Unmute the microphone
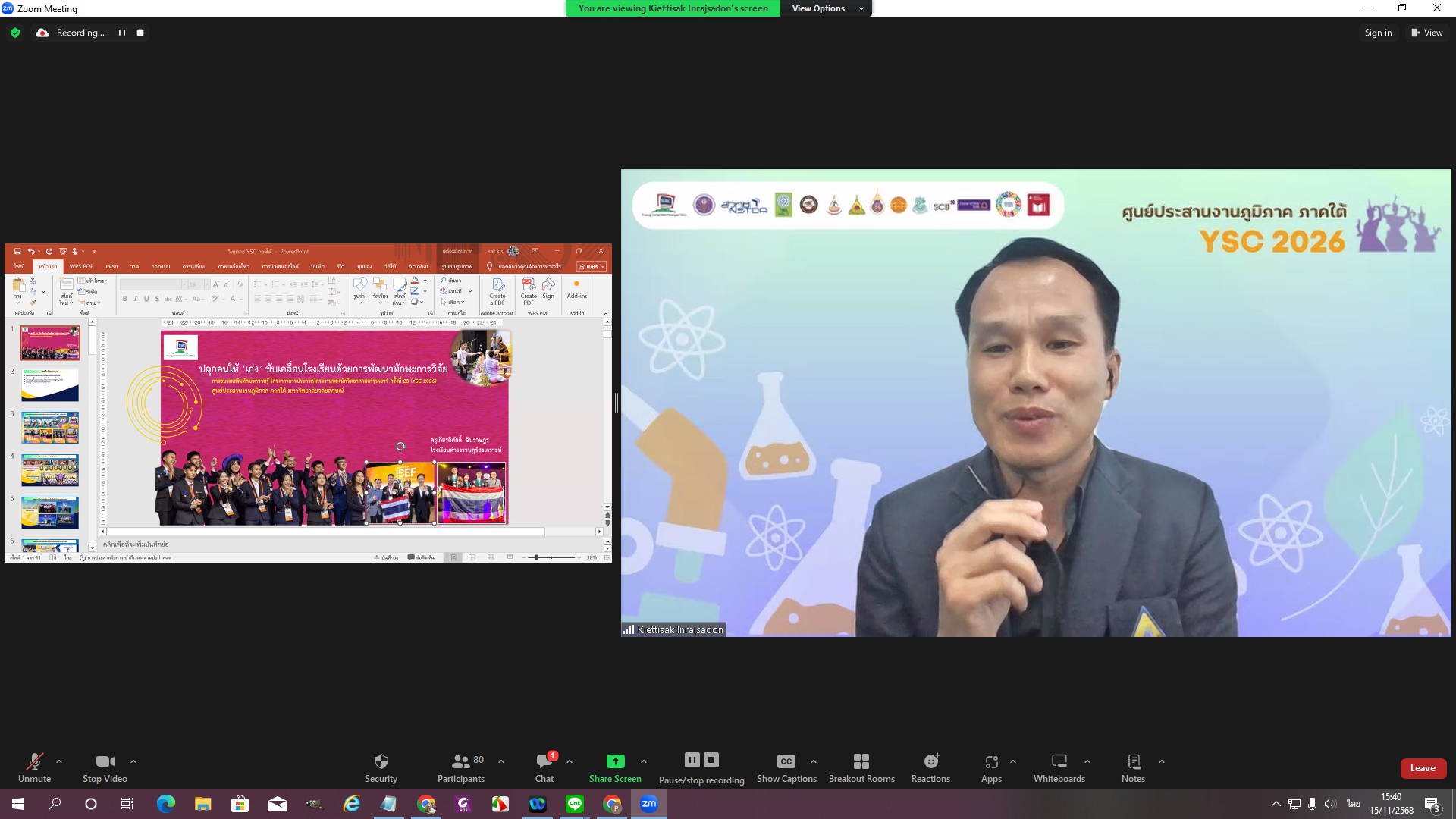 pyautogui.click(x=34, y=761)
